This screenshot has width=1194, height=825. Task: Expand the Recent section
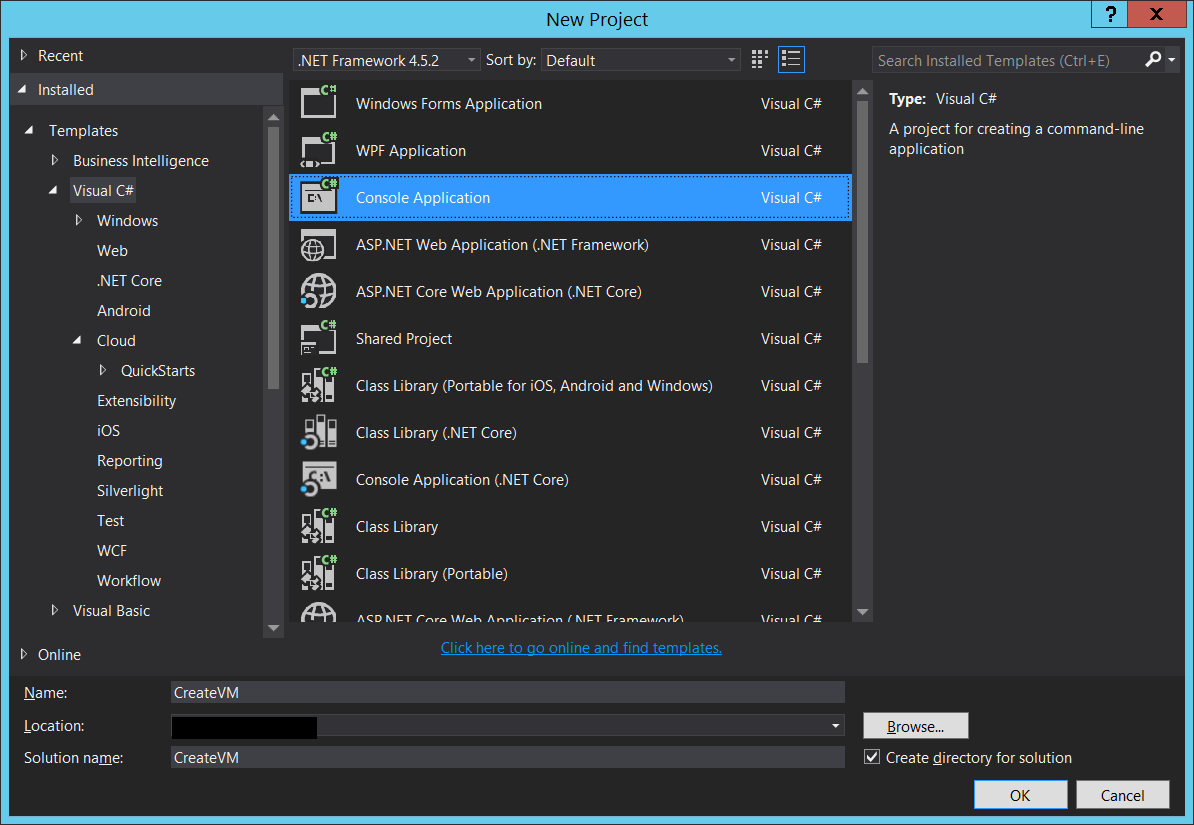point(24,56)
